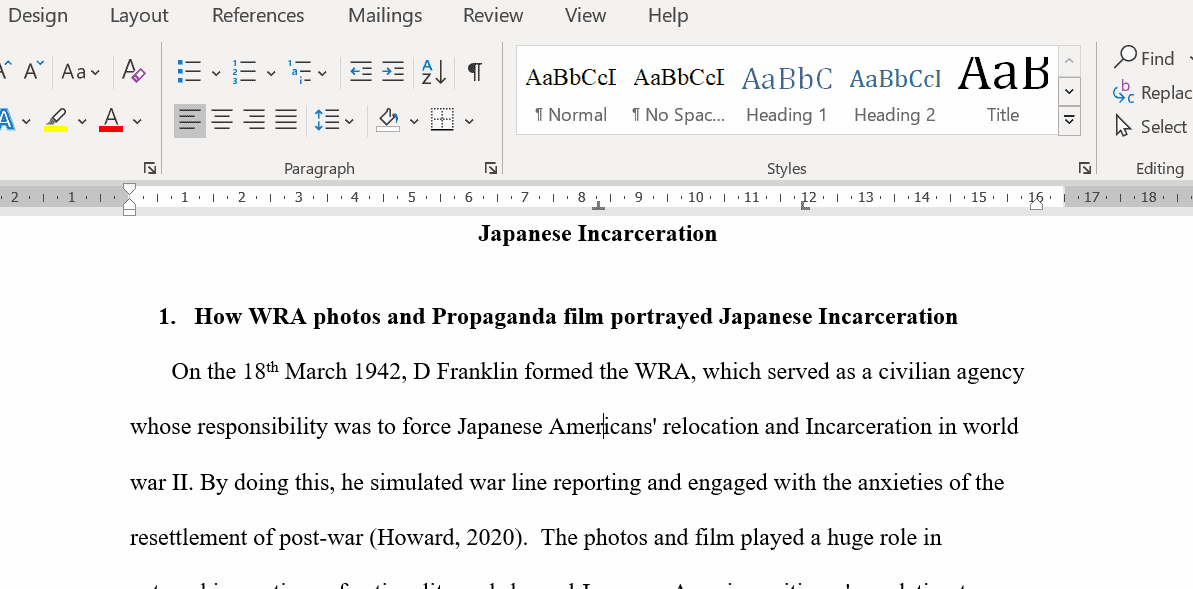Viewport: 1193px width, 589px height.
Task: Open the Mailings tab
Action: tap(385, 15)
